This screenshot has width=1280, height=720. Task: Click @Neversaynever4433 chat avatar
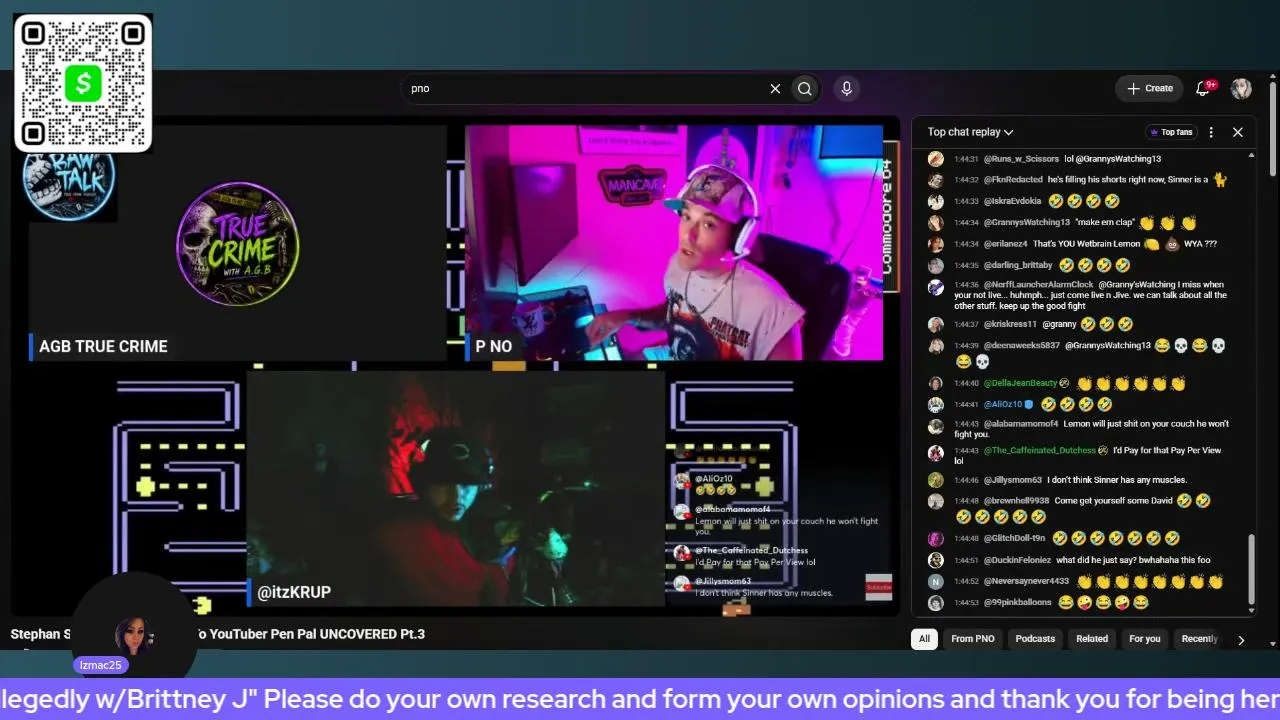click(936, 581)
